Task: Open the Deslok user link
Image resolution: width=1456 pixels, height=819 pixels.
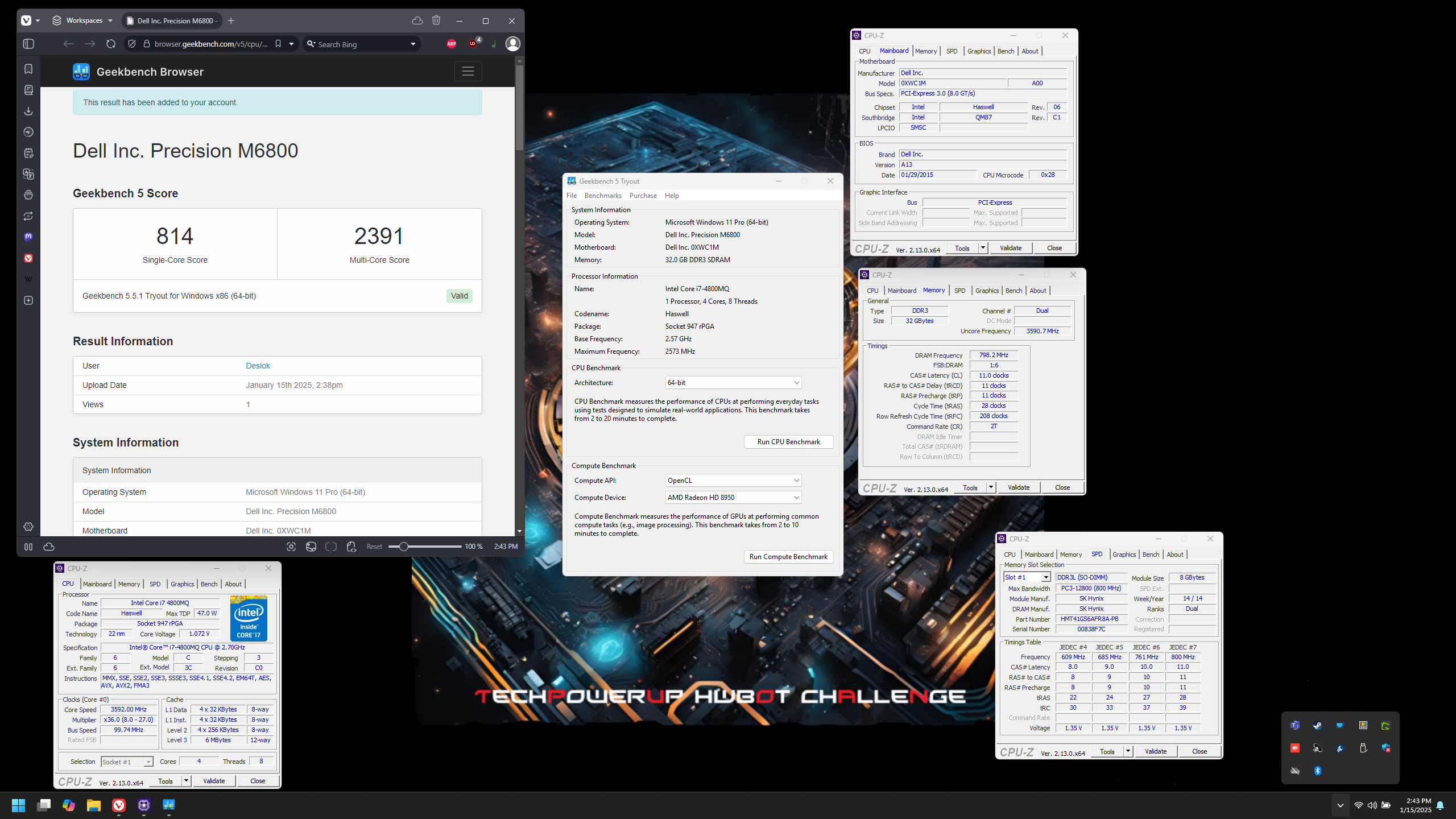Action: pyautogui.click(x=258, y=366)
